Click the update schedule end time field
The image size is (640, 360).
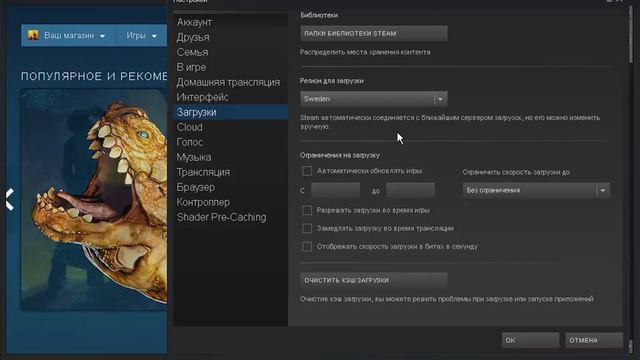pos(410,190)
